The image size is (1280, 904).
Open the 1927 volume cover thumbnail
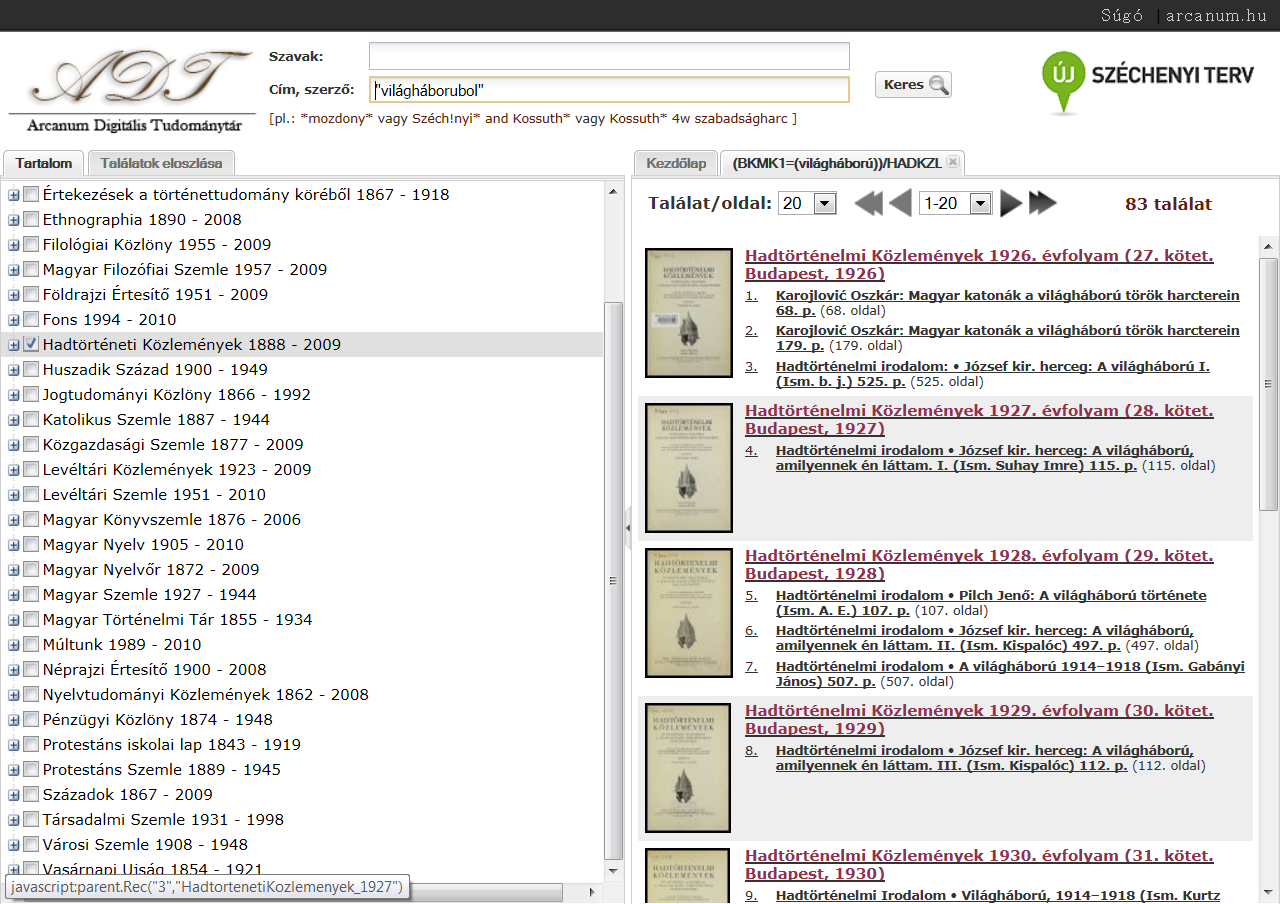(689, 468)
